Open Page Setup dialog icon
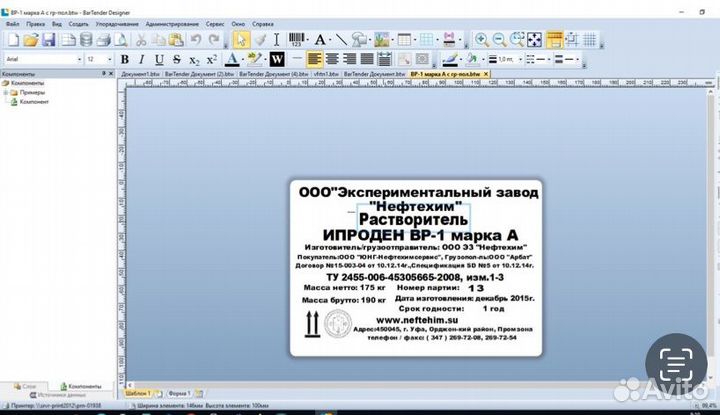Viewport: 720px width, 415px height. click(x=68, y=40)
